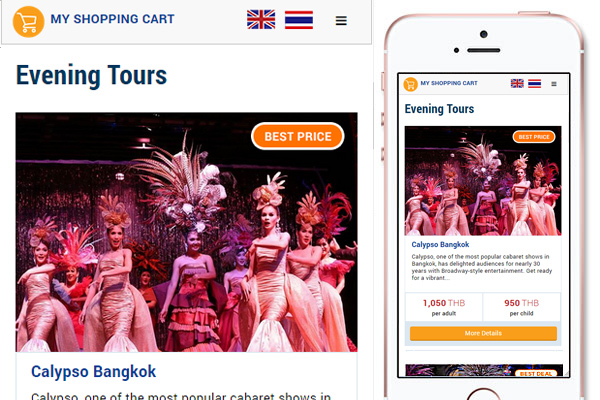Click More Details button in phone mockup
600x400 pixels.
[x=483, y=333]
